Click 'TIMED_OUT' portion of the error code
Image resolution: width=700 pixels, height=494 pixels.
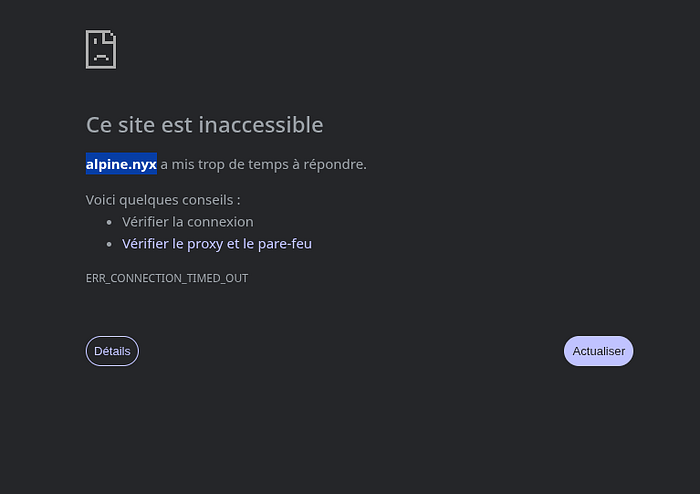point(217,278)
